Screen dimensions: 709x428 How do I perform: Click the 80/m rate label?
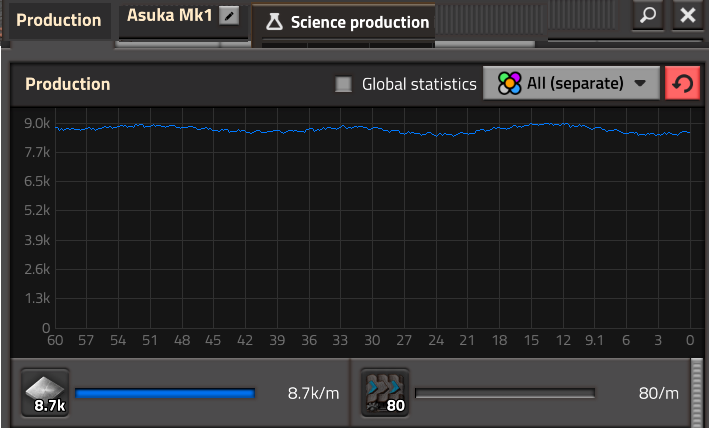[658, 393]
